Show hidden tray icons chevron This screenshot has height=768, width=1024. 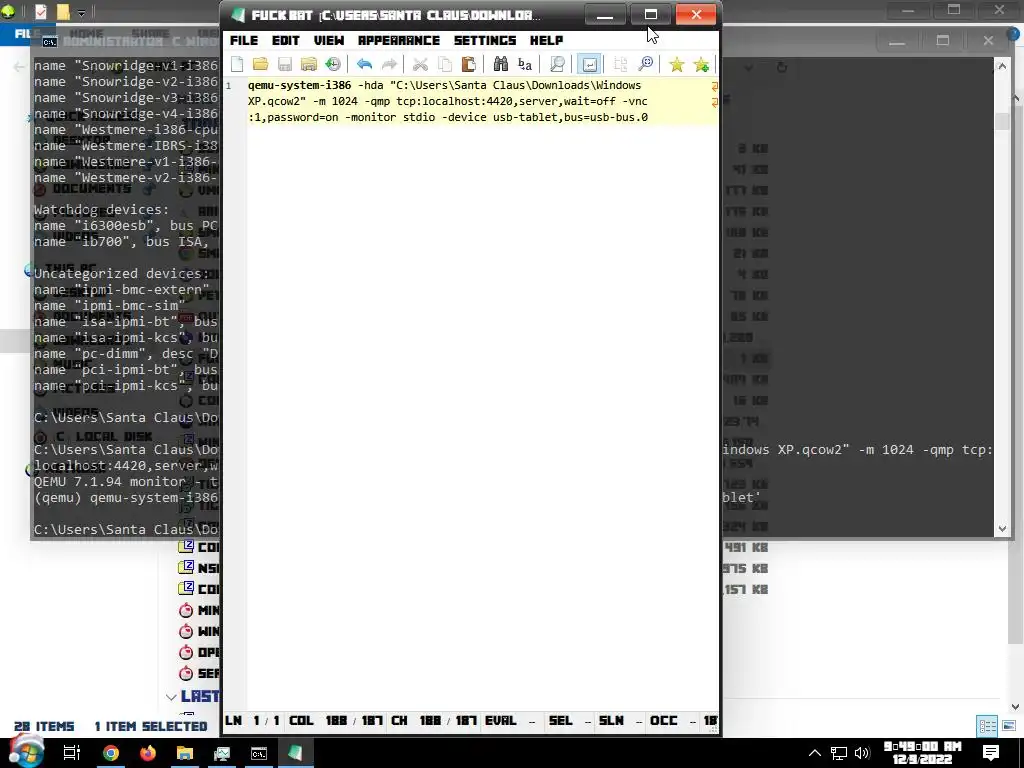[x=814, y=753]
